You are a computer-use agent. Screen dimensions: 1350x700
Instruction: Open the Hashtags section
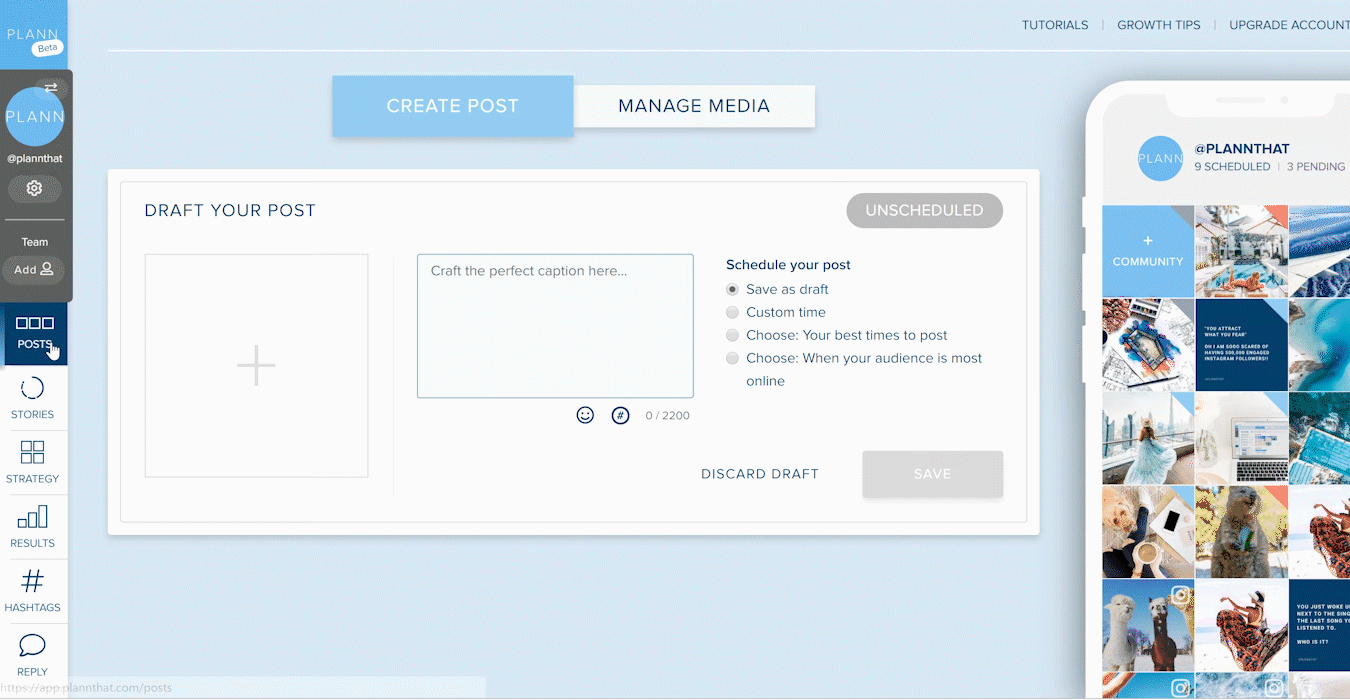(x=33, y=591)
